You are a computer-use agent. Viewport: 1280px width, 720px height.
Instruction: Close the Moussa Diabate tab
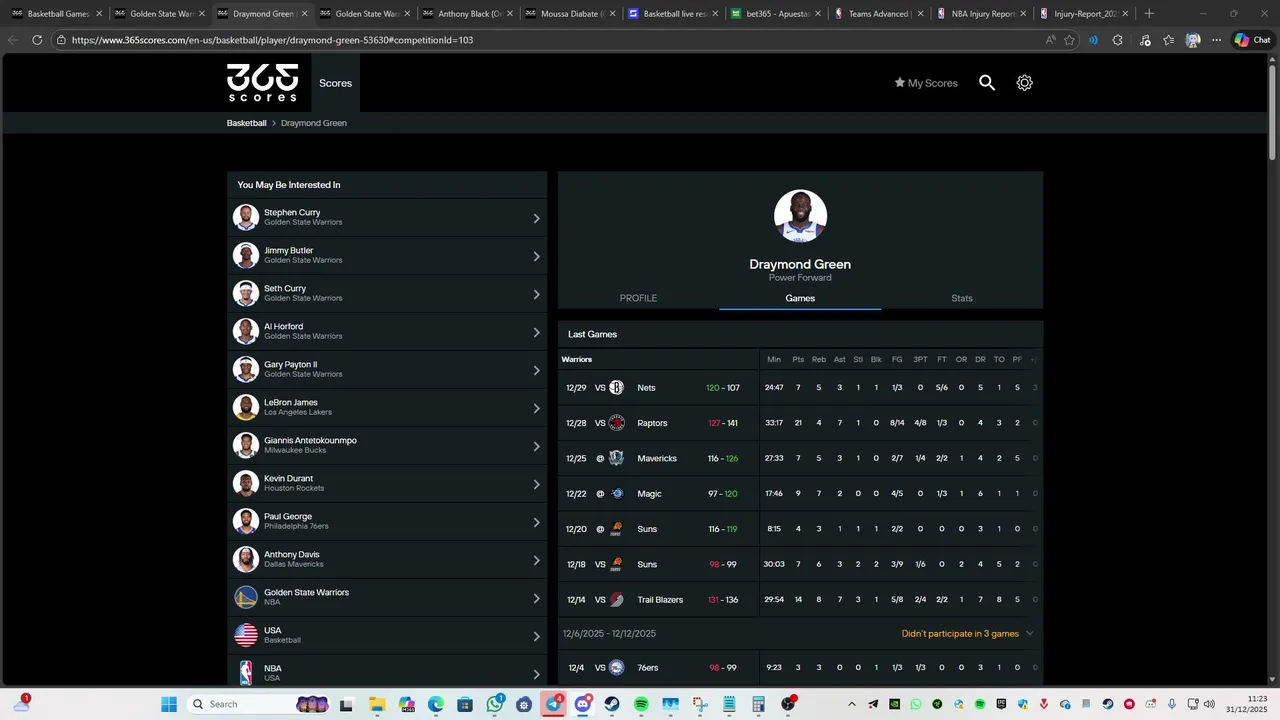pyautogui.click(x=612, y=14)
